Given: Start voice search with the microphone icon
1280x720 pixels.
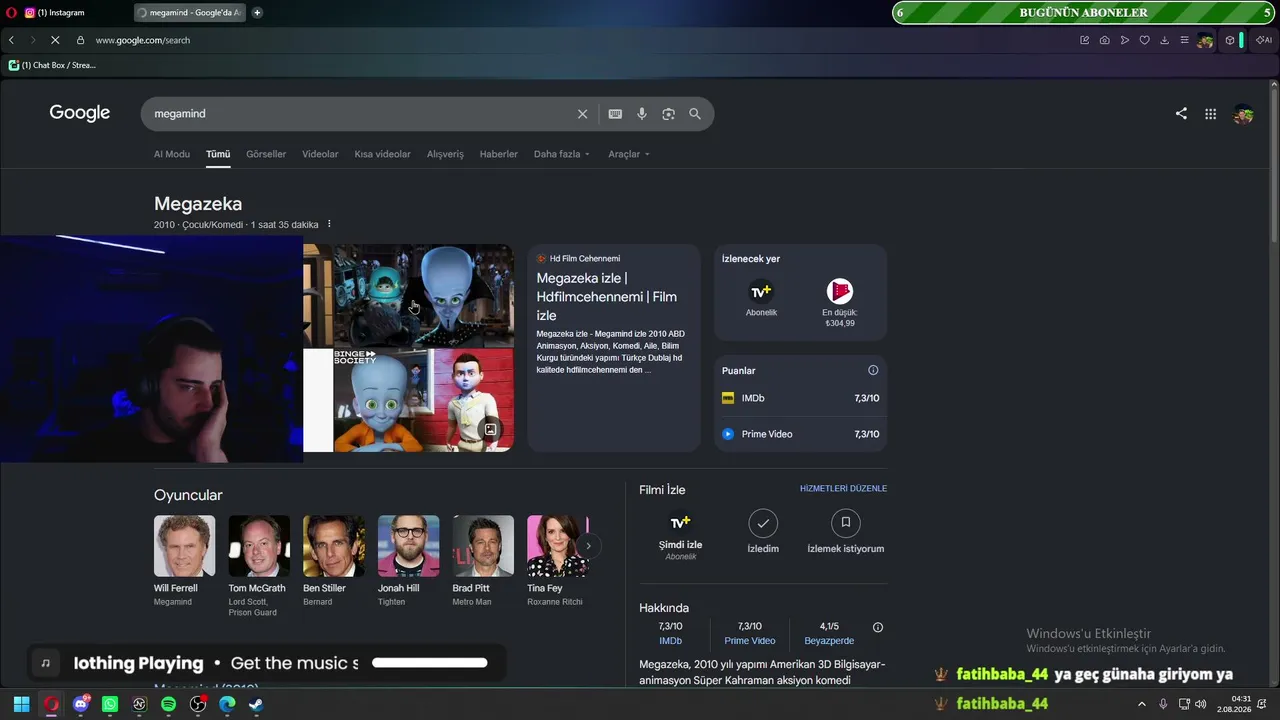Looking at the screenshot, I should point(642,114).
